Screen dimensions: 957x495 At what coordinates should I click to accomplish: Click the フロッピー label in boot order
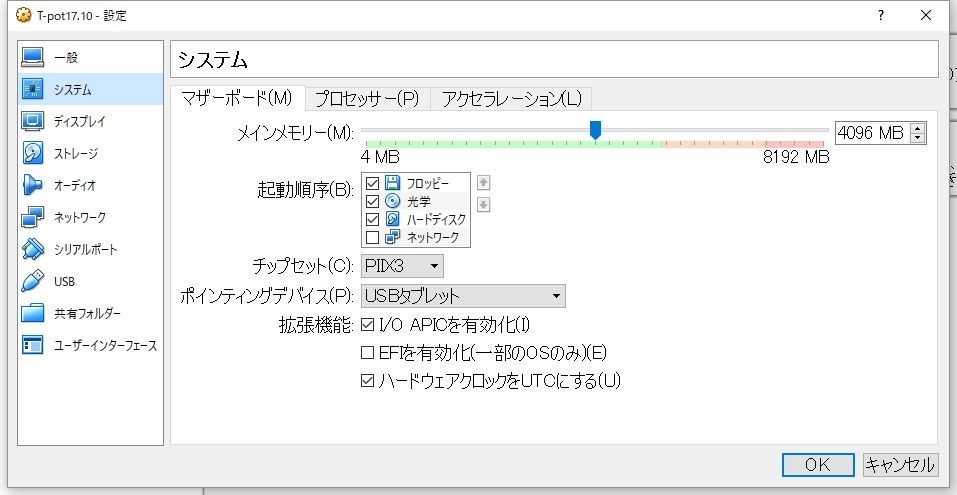(427, 183)
